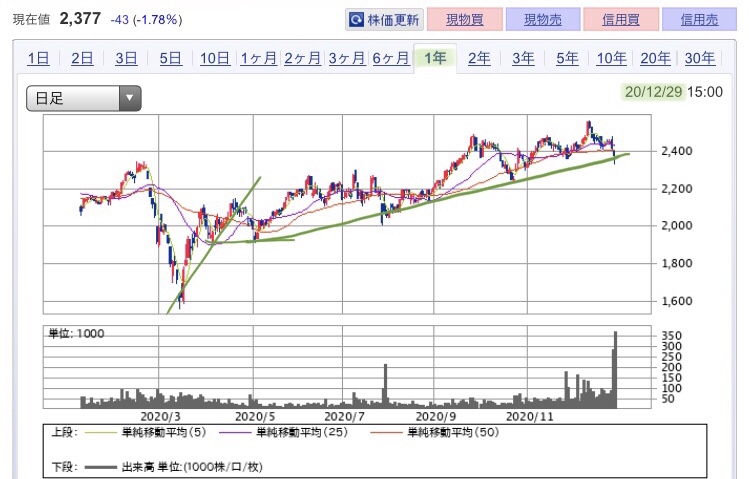Switch chart period to 10日
This screenshot has width=749, height=479.
pos(215,58)
